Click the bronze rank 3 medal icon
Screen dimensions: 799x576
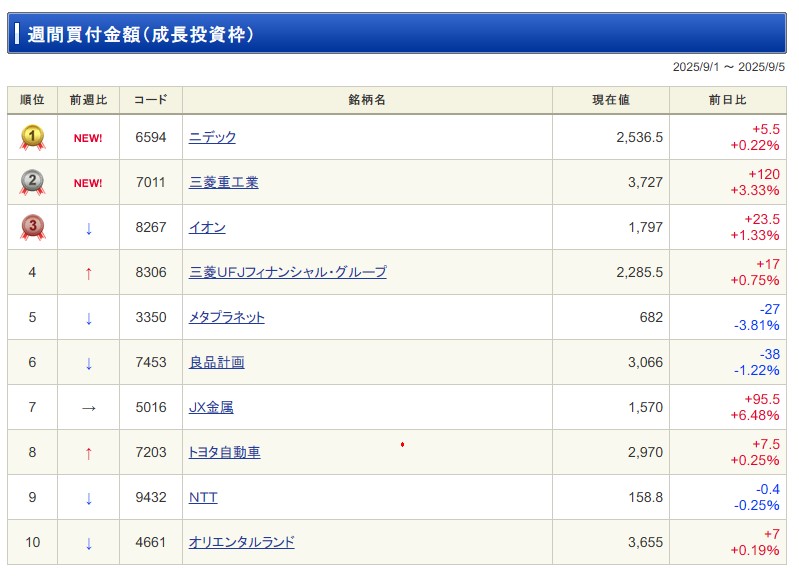(x=33, y=227)
